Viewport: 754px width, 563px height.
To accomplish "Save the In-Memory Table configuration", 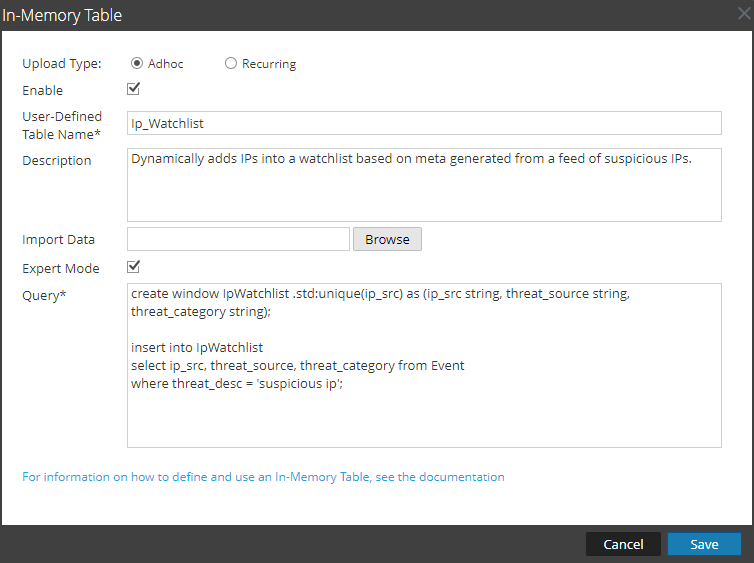I will [704, 544].
